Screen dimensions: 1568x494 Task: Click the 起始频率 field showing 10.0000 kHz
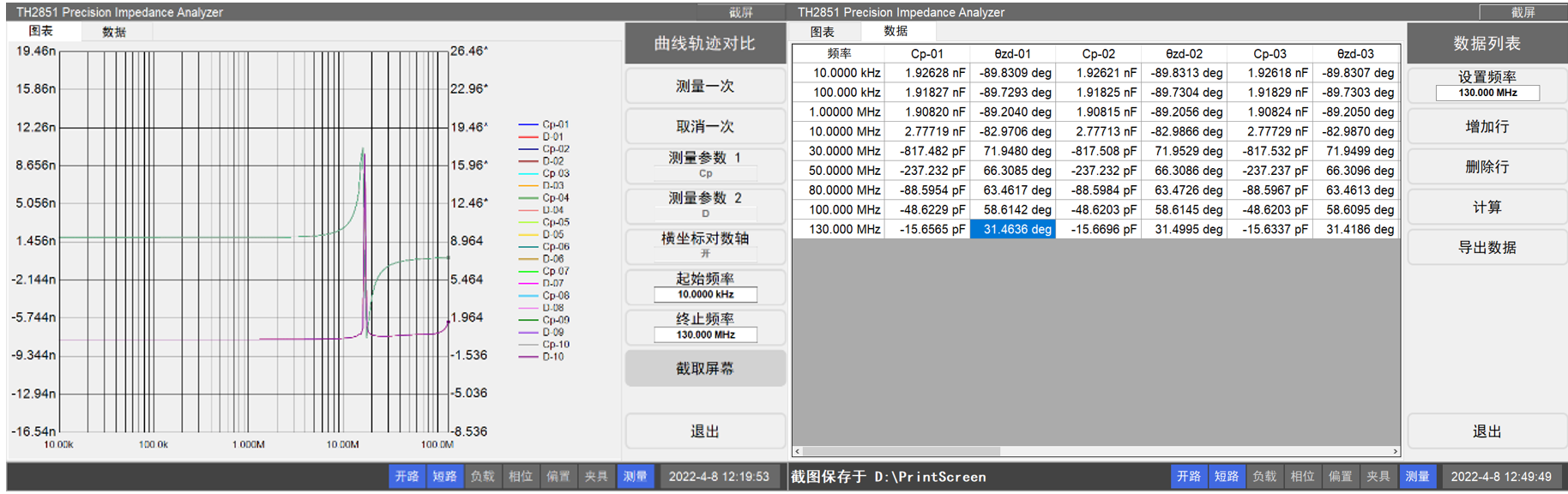(x=705, y=294)
